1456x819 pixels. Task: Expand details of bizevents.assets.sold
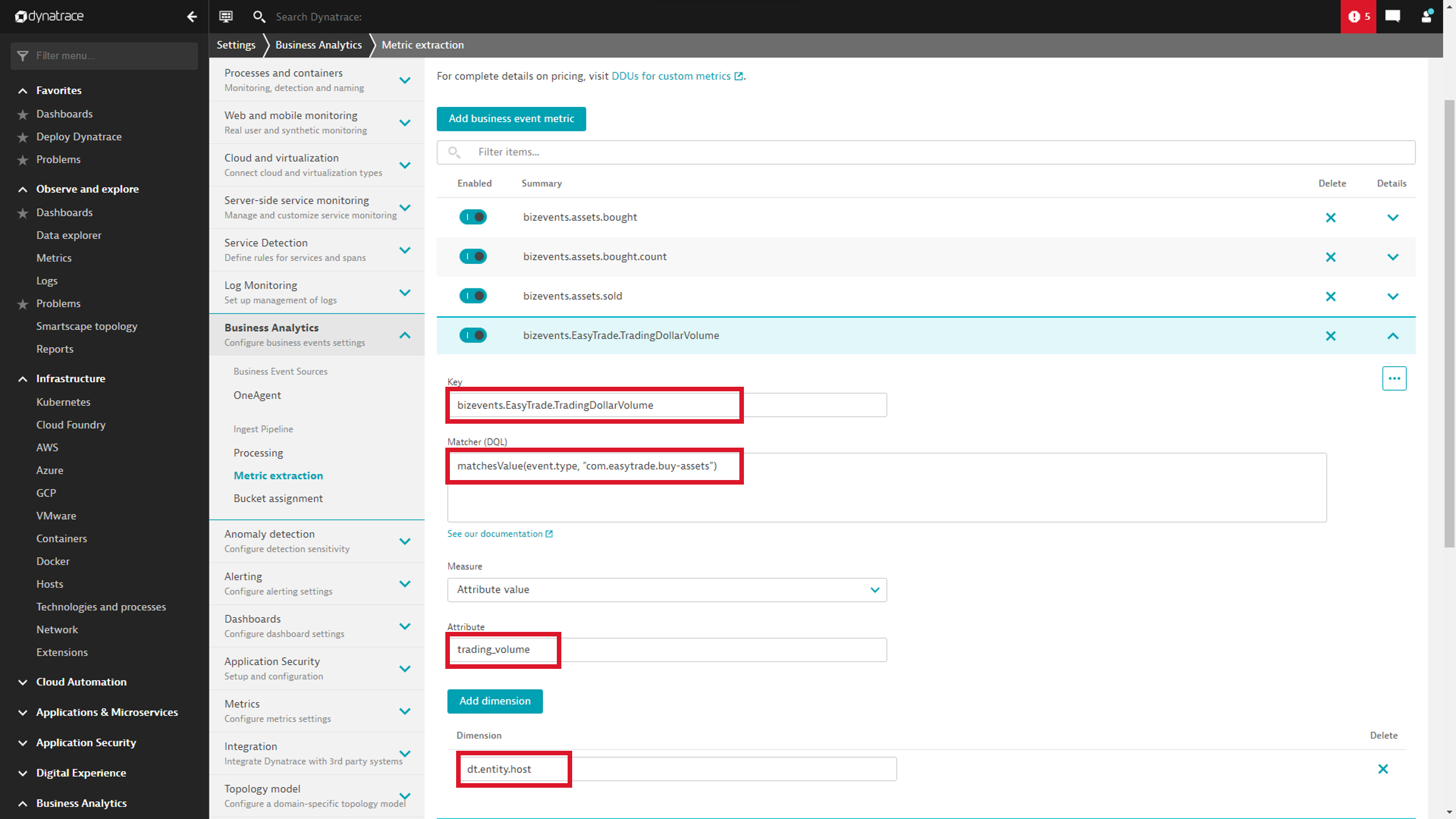coord(1393,296)
